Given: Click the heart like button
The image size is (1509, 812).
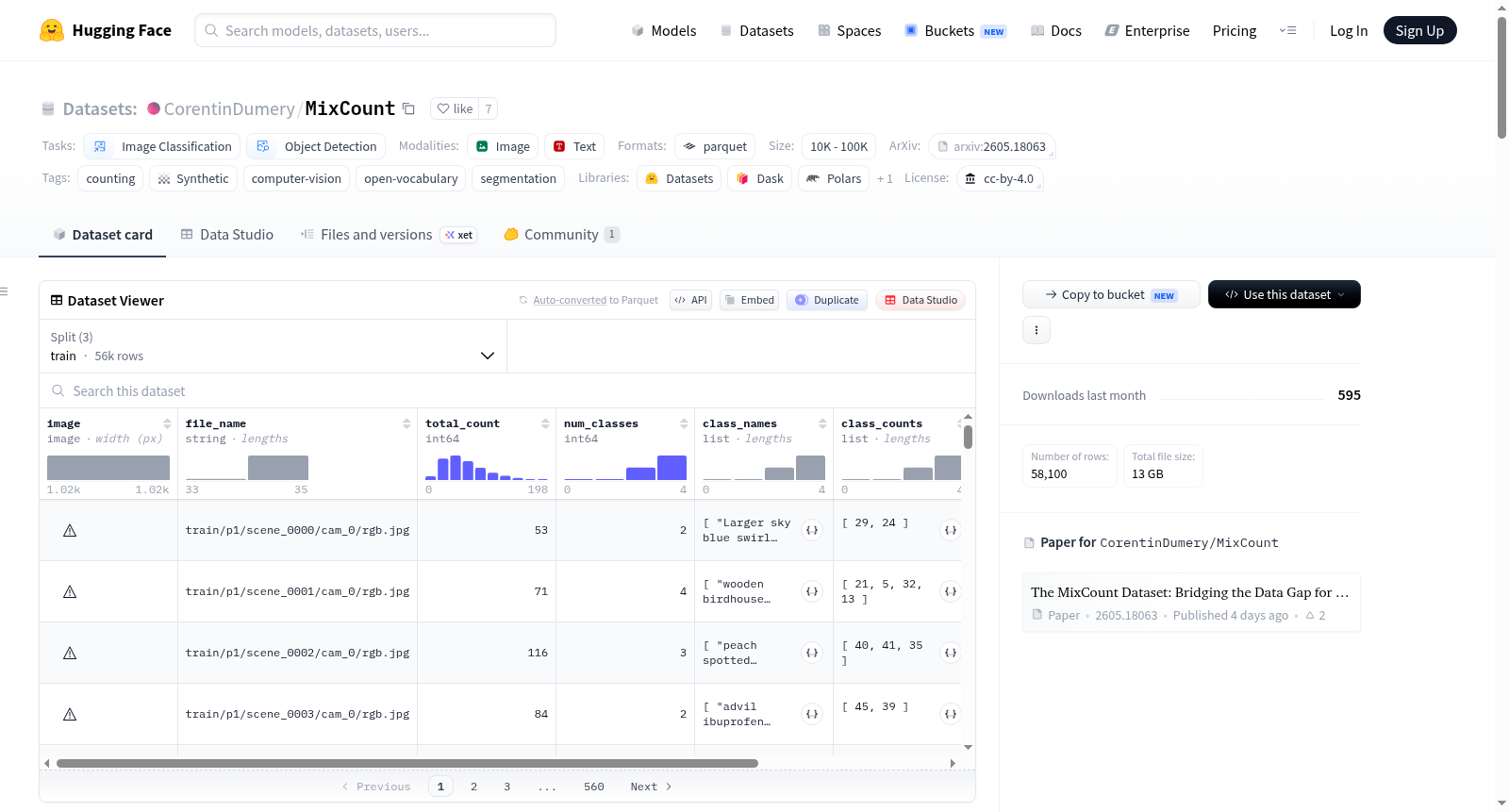Looking at the screenshot, I should click(x=455, y=108).
